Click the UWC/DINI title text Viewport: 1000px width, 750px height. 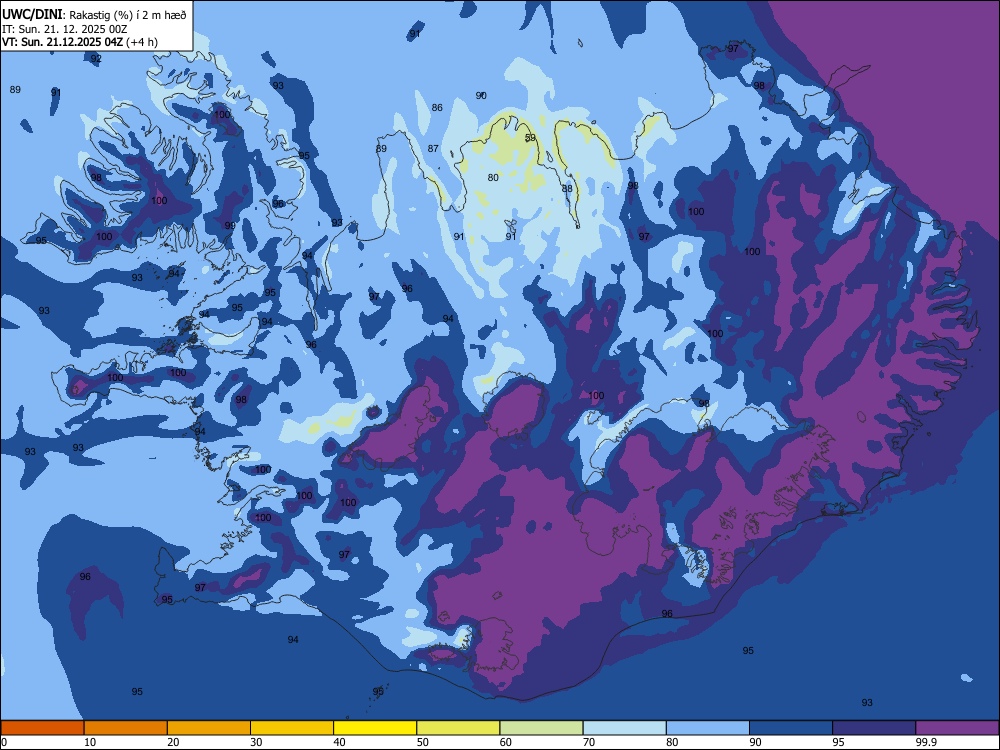[32, 15]
